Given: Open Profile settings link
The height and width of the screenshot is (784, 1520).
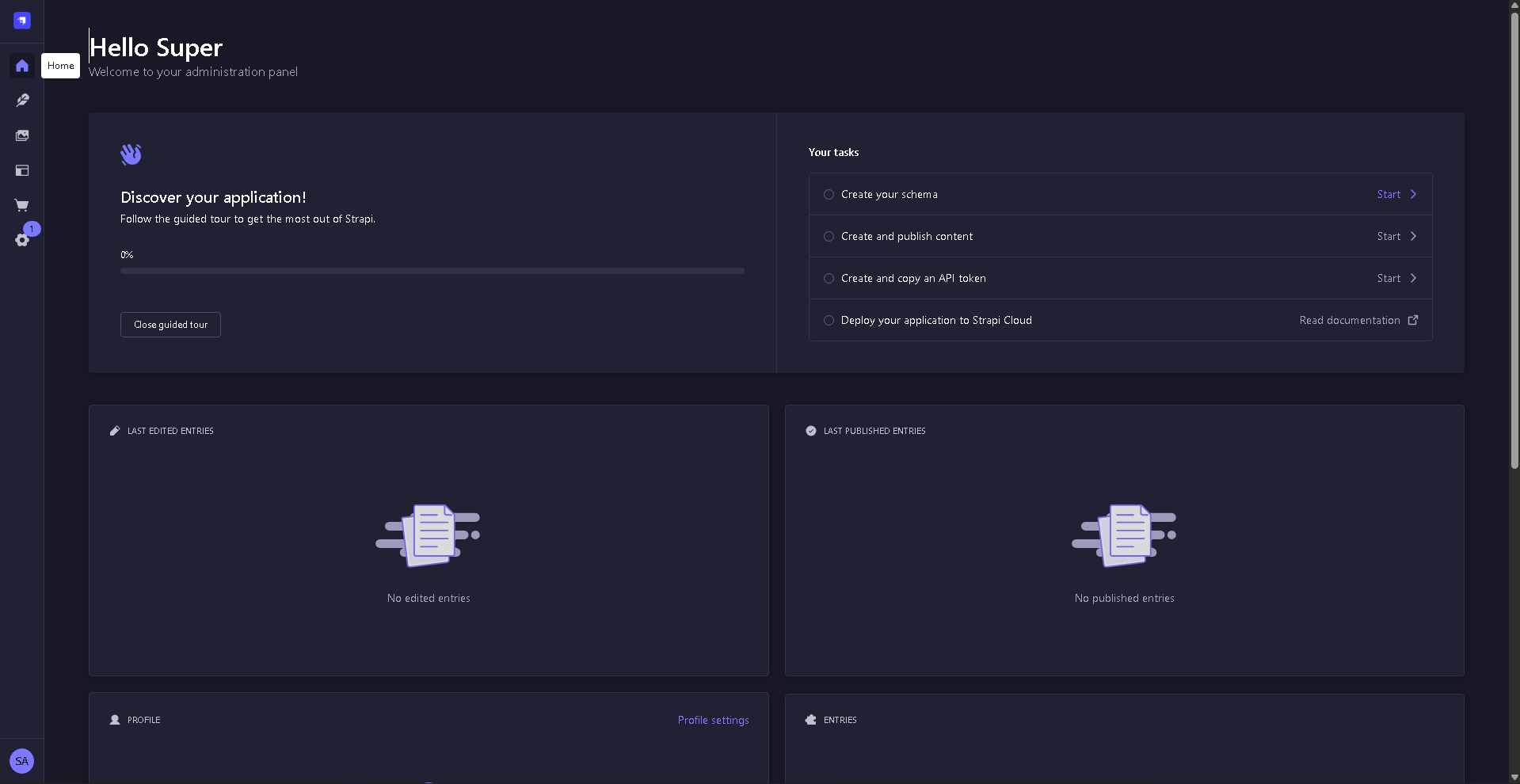Looking at the screenshot, I should point(713,720).
